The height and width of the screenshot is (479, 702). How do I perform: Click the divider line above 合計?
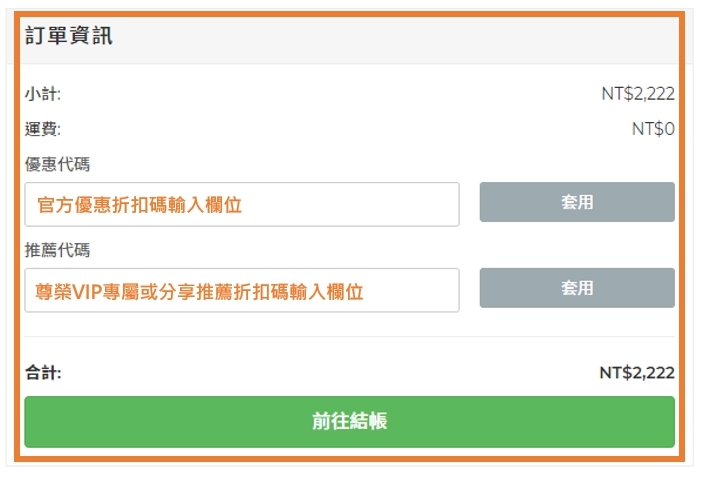[x=349, y=337]
